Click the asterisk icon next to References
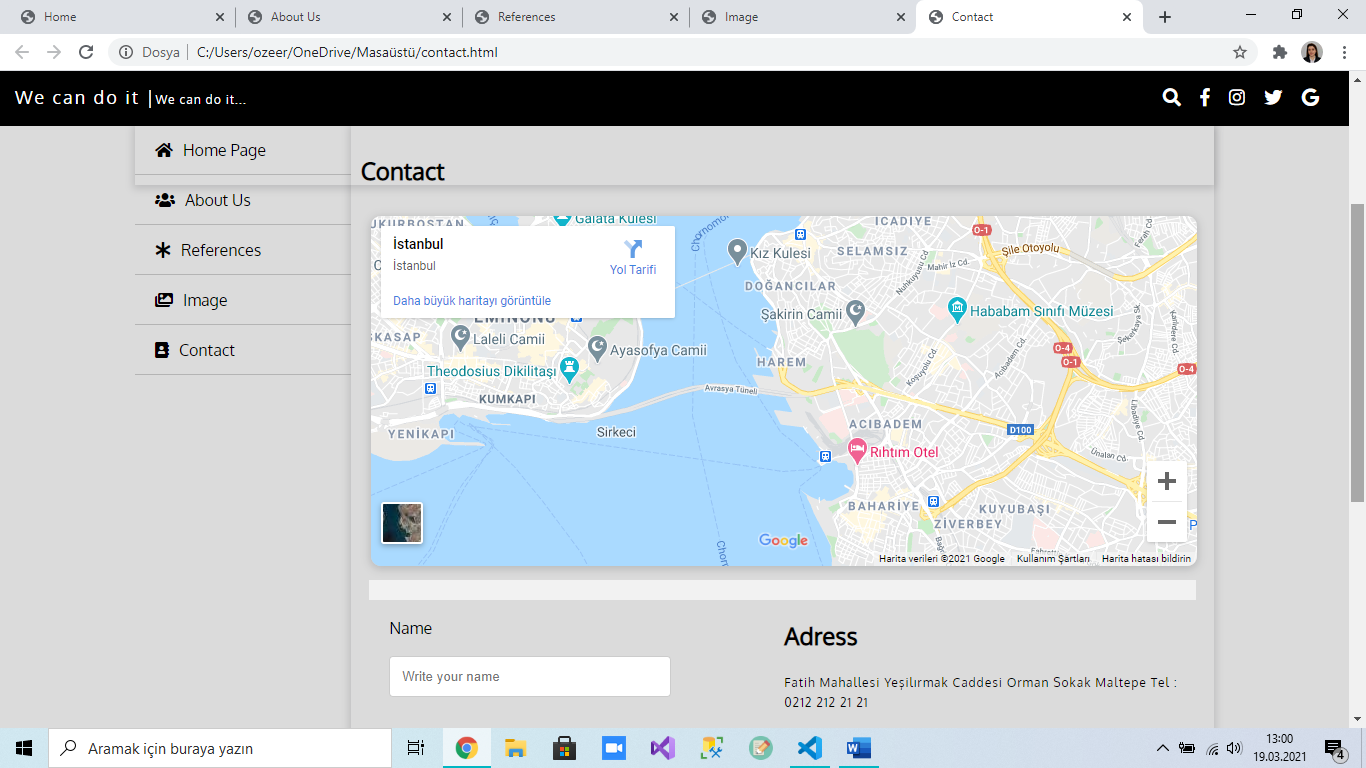Image resolution: width=1366 pixels, height=768 pixels. 163,249
